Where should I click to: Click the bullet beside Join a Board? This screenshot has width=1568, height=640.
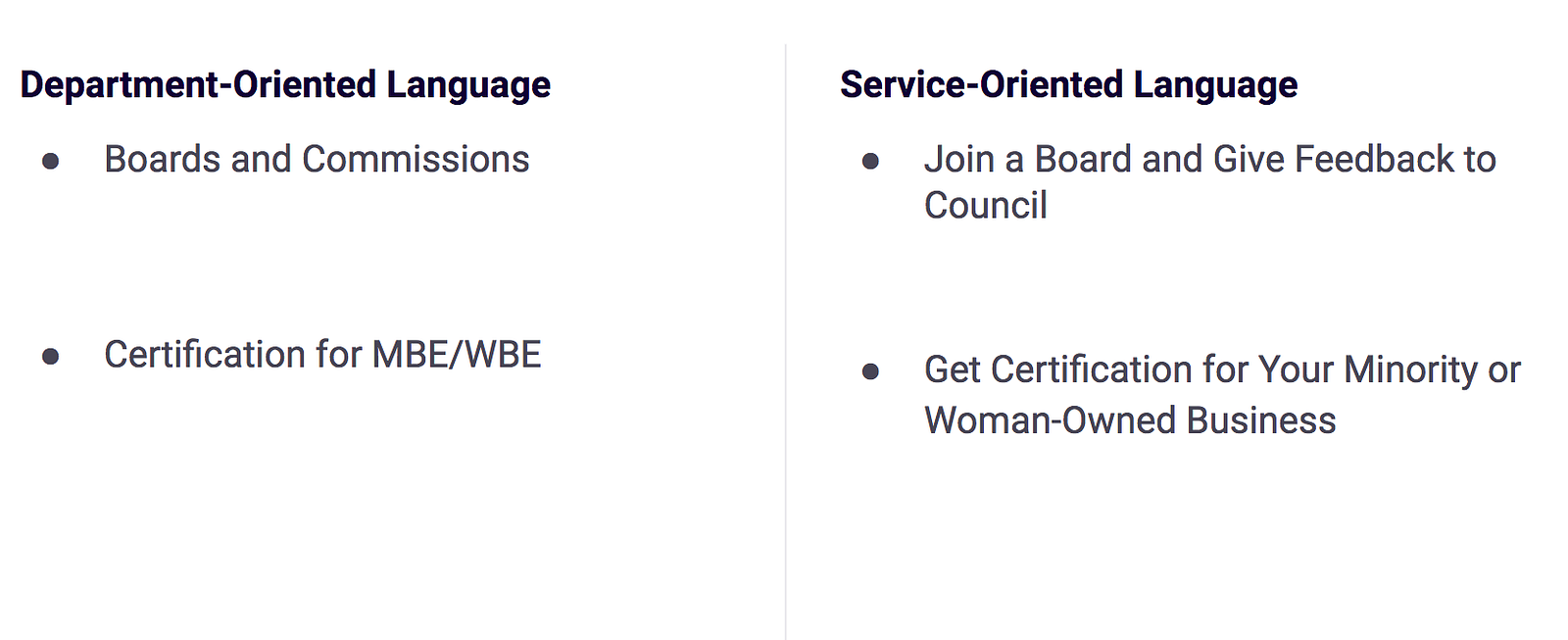[870, 162]
